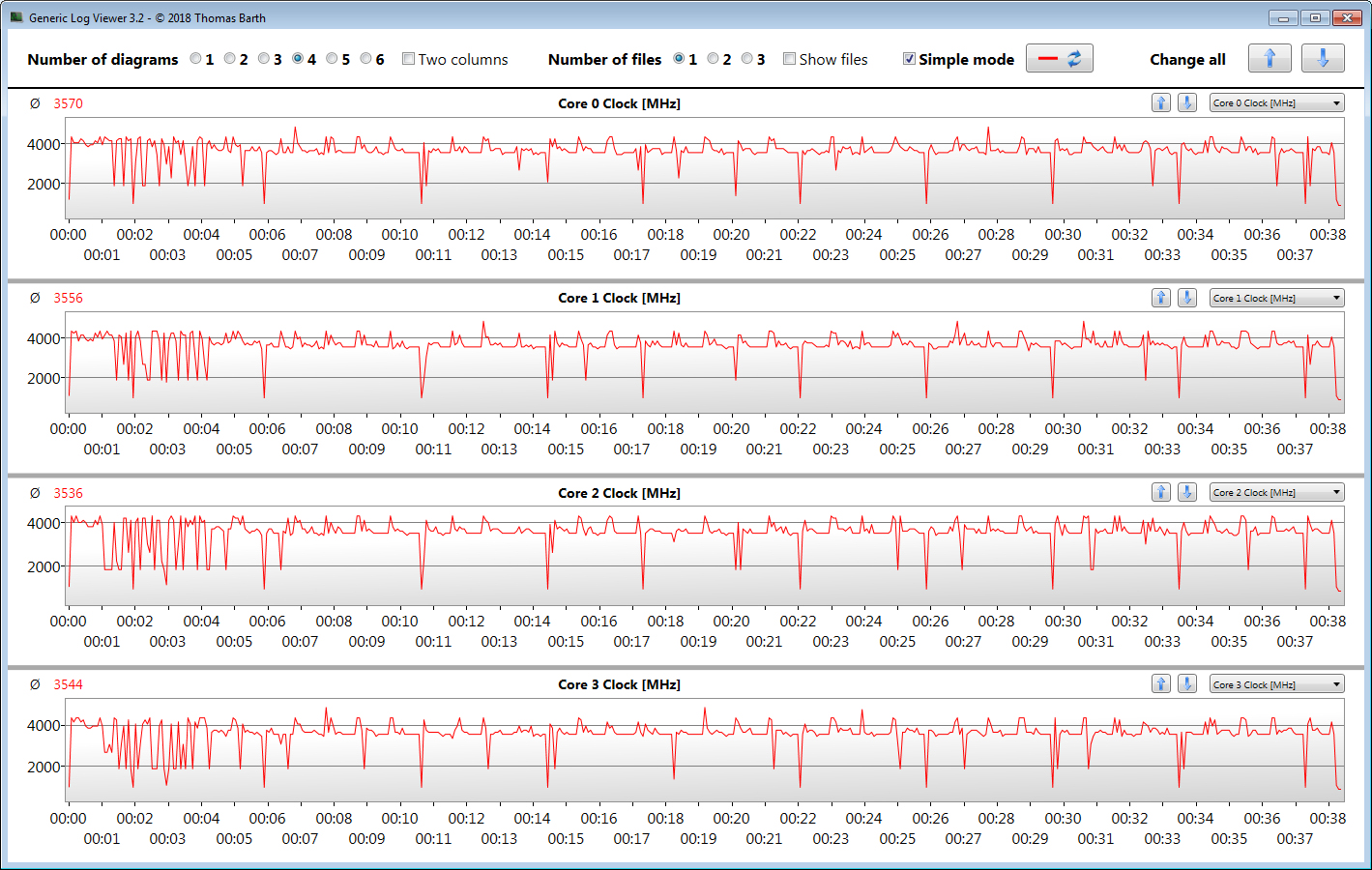
Task: Click the Number of diagrams label
Action: click(102, 59)
